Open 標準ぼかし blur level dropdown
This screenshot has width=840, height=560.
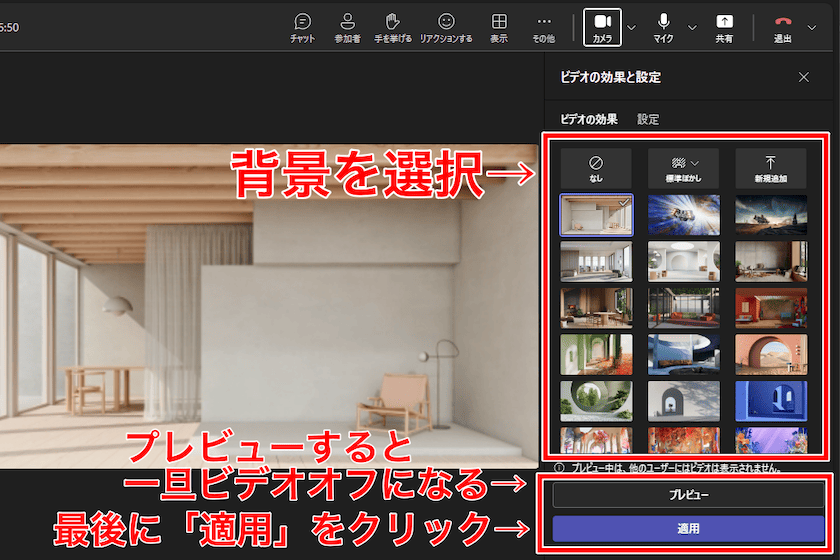click(683, 167)
